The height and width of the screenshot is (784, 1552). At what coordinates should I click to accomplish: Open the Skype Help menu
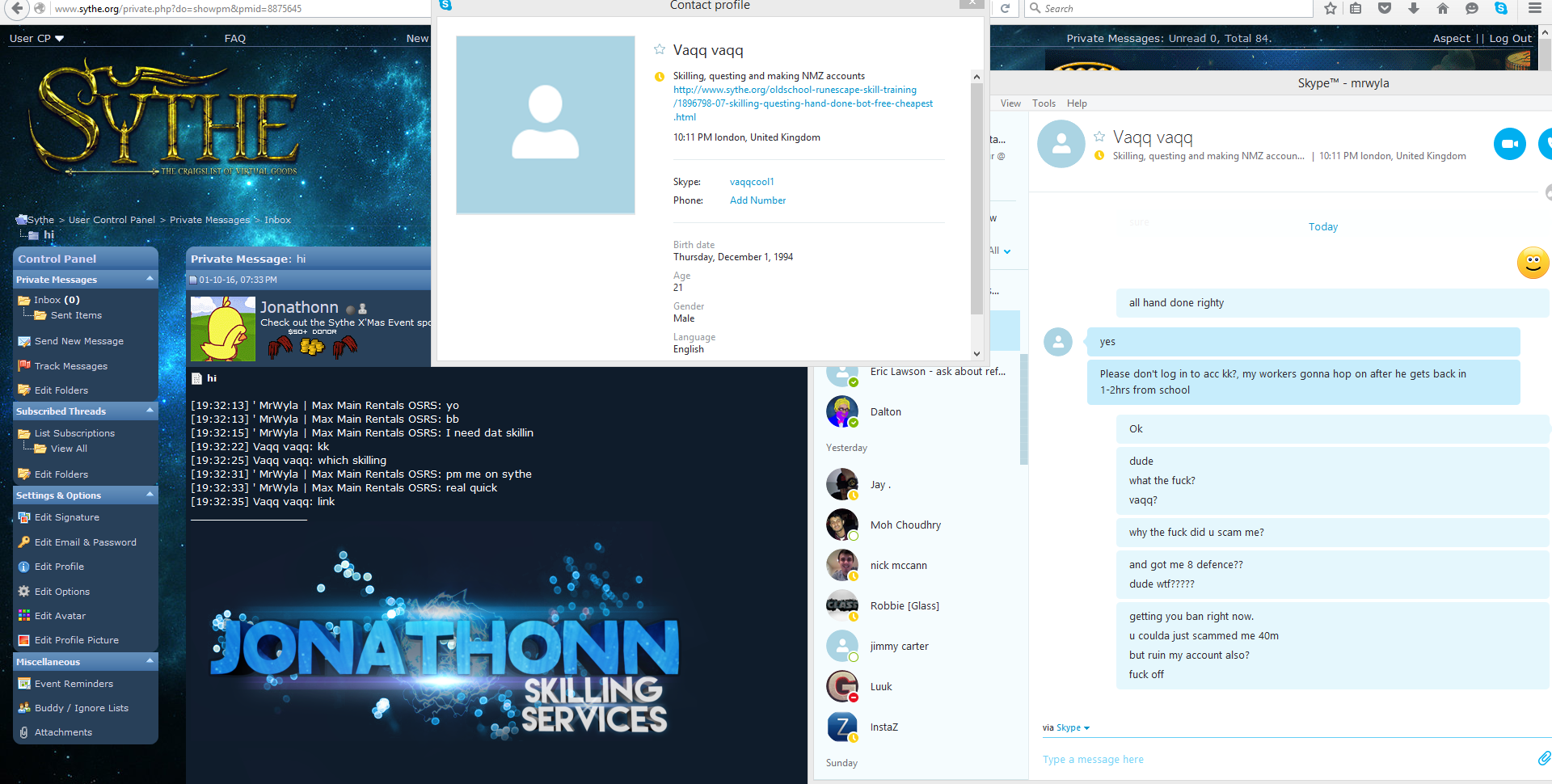pos(1077,103)
